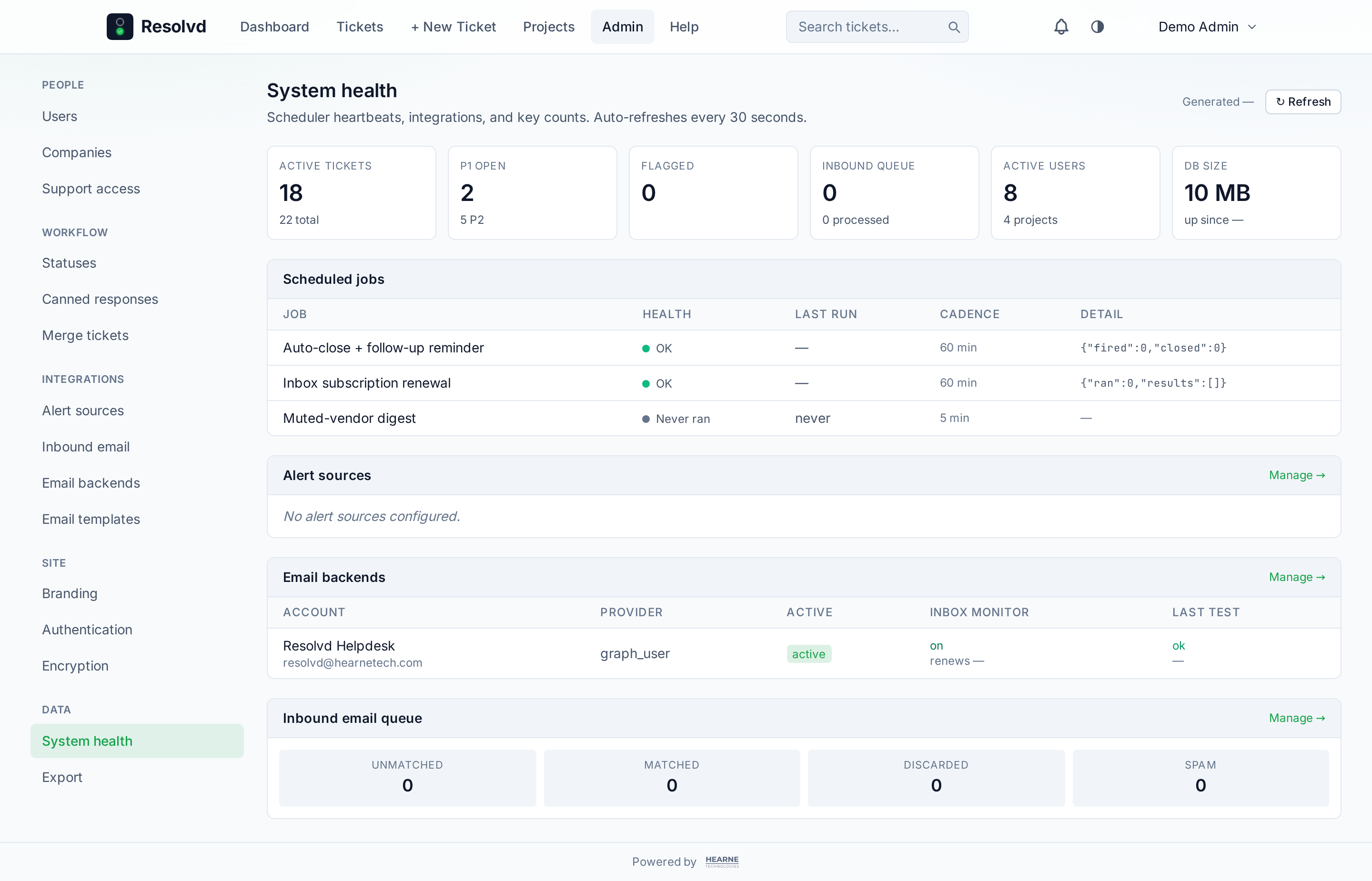Click Manage link in Alert sources panel

[x=1296, y=475]
